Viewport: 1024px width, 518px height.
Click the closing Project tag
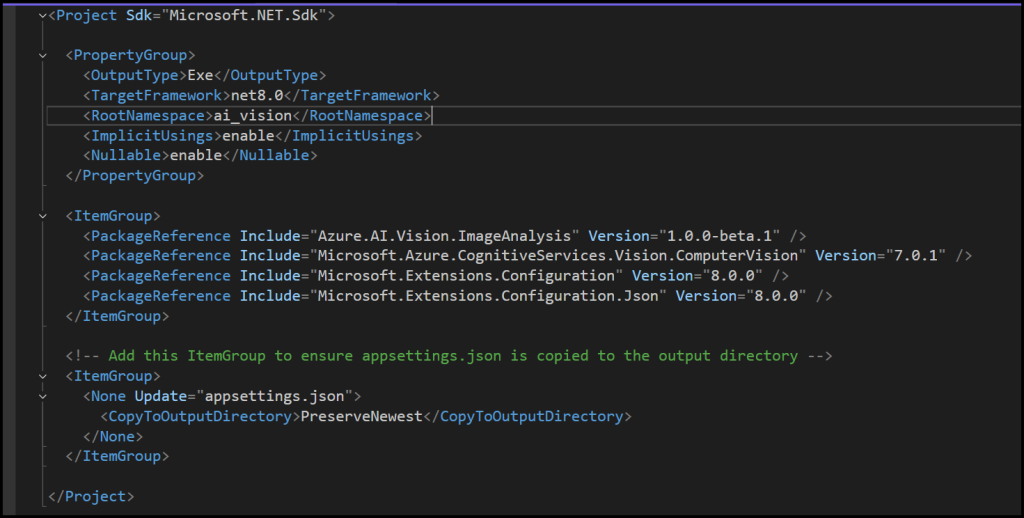coord(91,496)
